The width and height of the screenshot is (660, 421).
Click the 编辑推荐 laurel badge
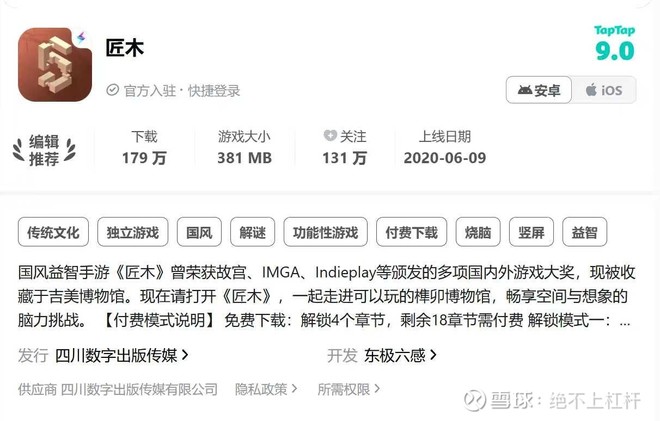click(x=44, y=150)
